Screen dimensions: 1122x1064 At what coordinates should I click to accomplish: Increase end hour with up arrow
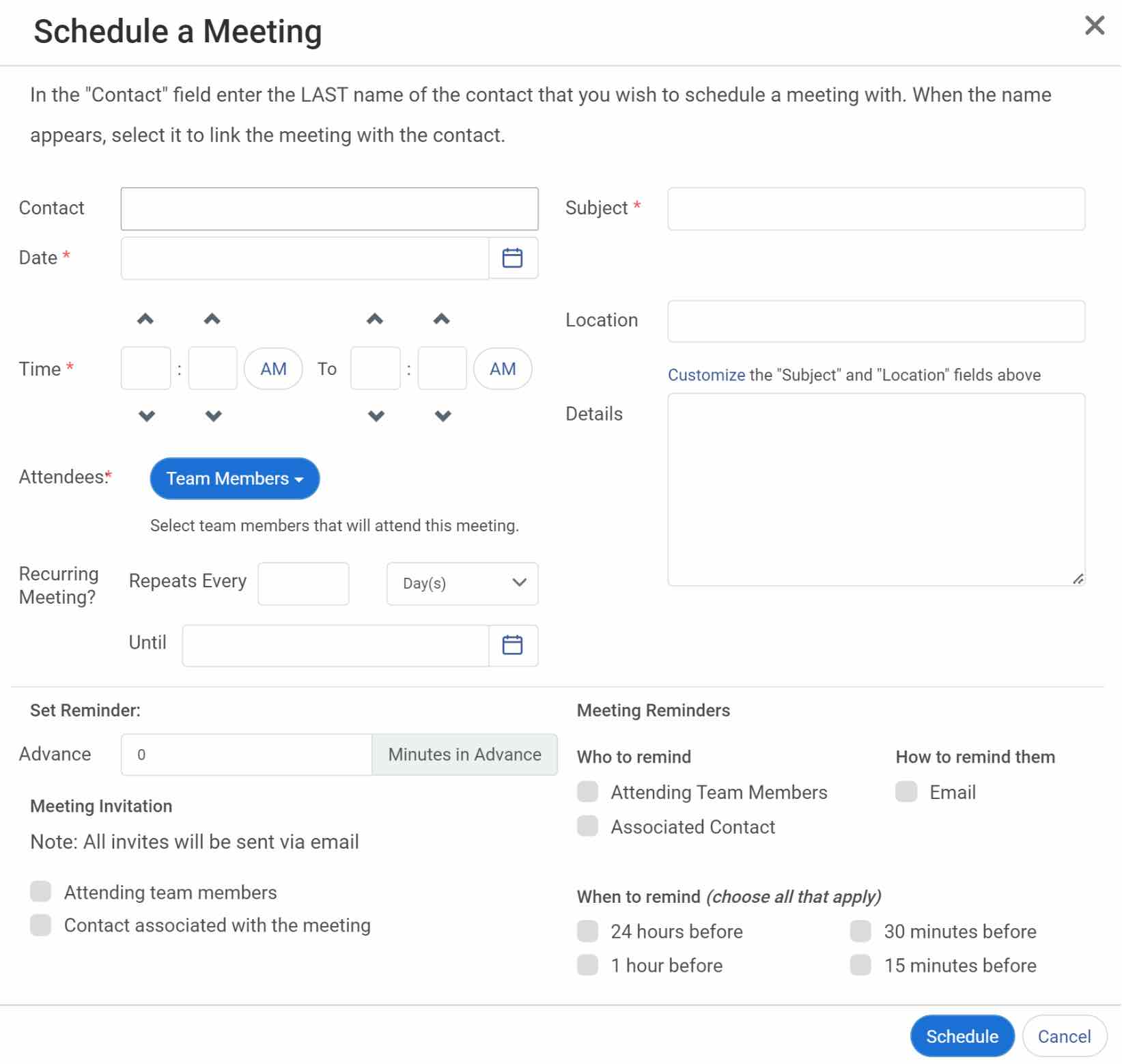pyautogui.click(x=375, y=318)
